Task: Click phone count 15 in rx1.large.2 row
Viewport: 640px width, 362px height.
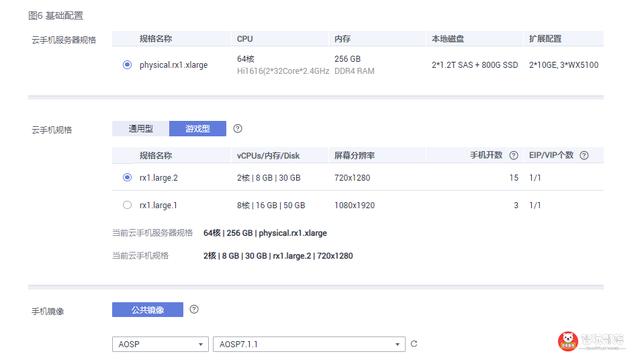Action: click(x=513, y=178)
